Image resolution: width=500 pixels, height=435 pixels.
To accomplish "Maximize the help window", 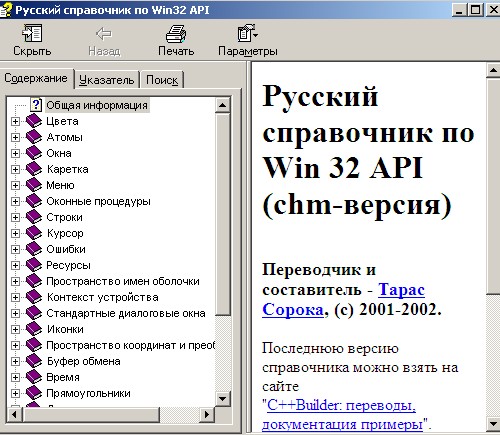I will 475,10.
